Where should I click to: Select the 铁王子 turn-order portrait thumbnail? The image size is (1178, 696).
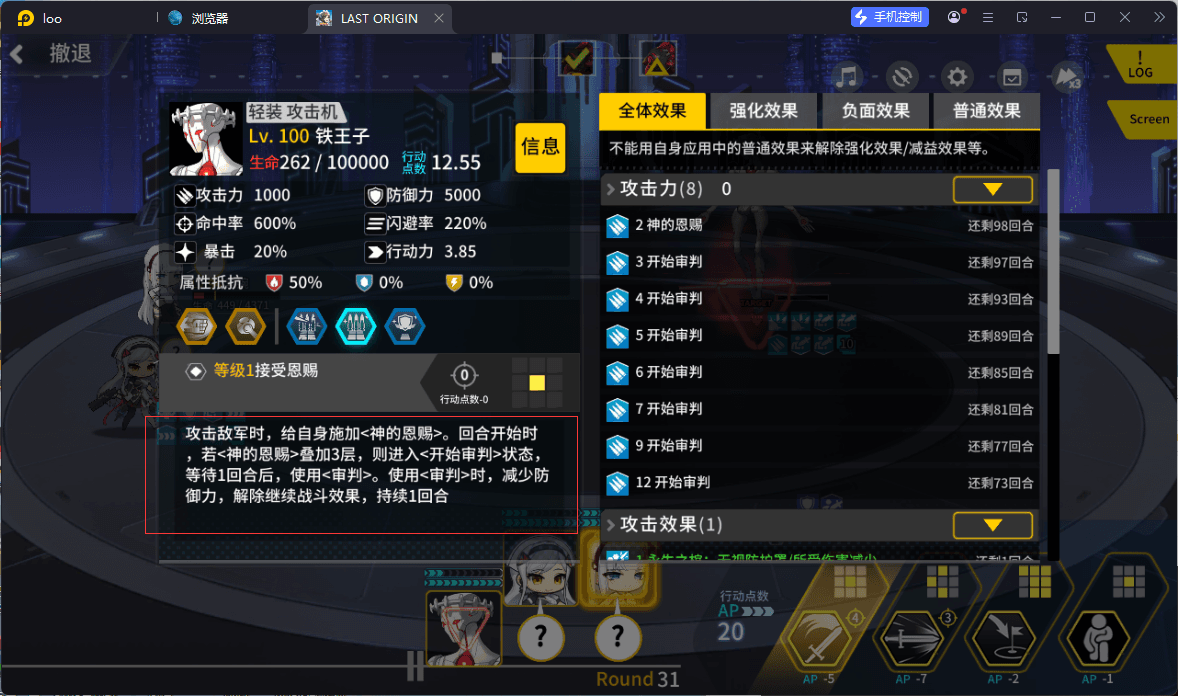click(464, 628)
